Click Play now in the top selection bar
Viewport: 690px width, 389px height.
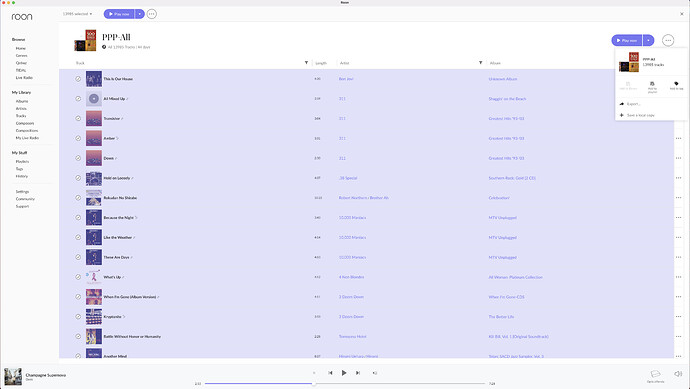[119, 14]
